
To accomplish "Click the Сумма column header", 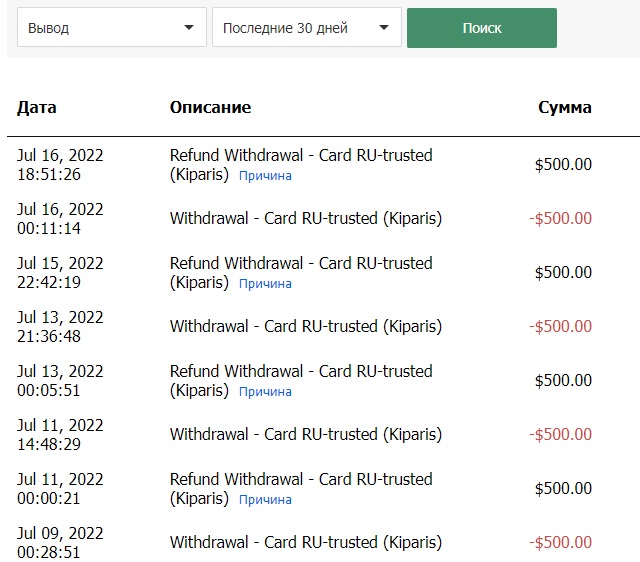I will coord(564,107).
